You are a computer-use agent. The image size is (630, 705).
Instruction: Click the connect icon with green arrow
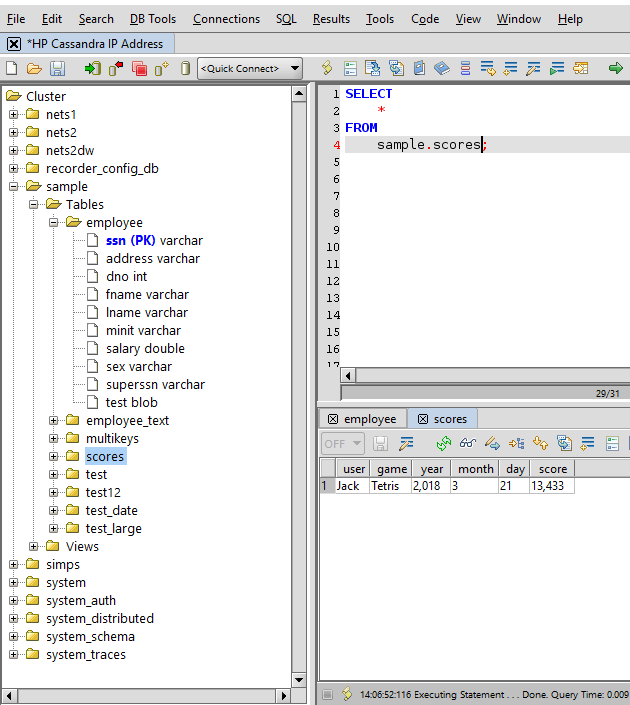(93, 68)
